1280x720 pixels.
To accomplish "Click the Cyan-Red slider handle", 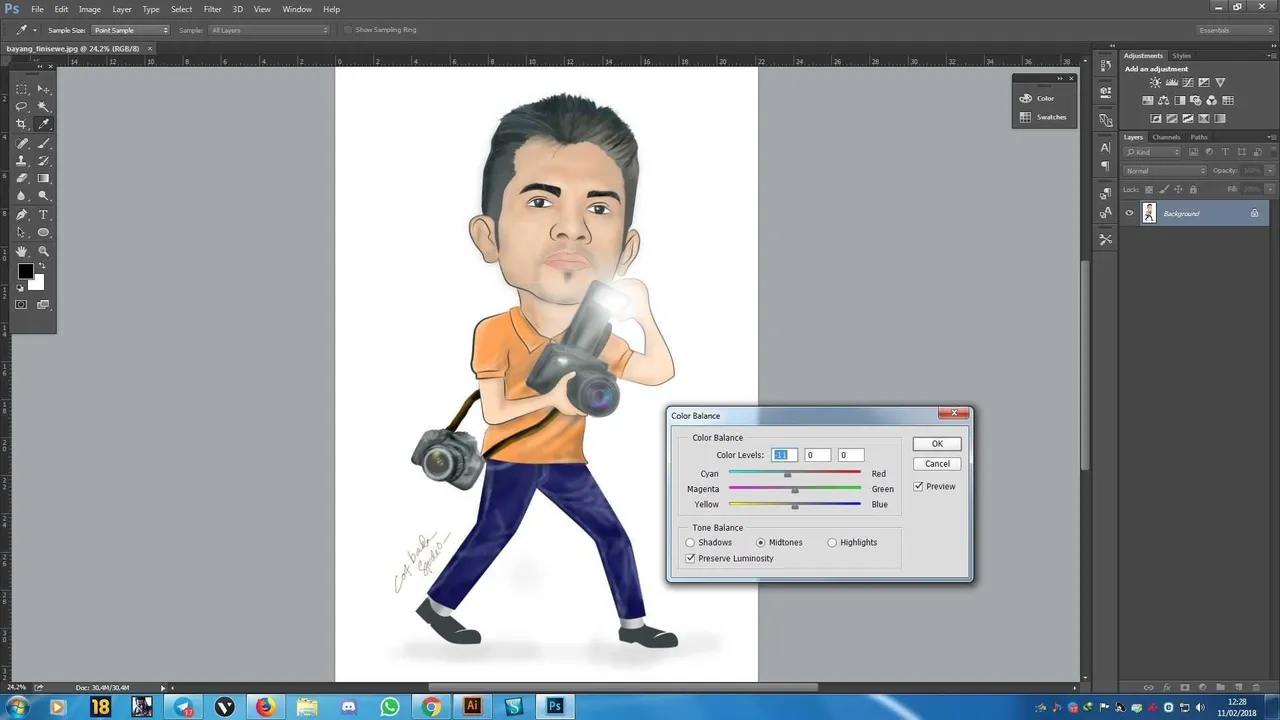I will tap(788, 474).
